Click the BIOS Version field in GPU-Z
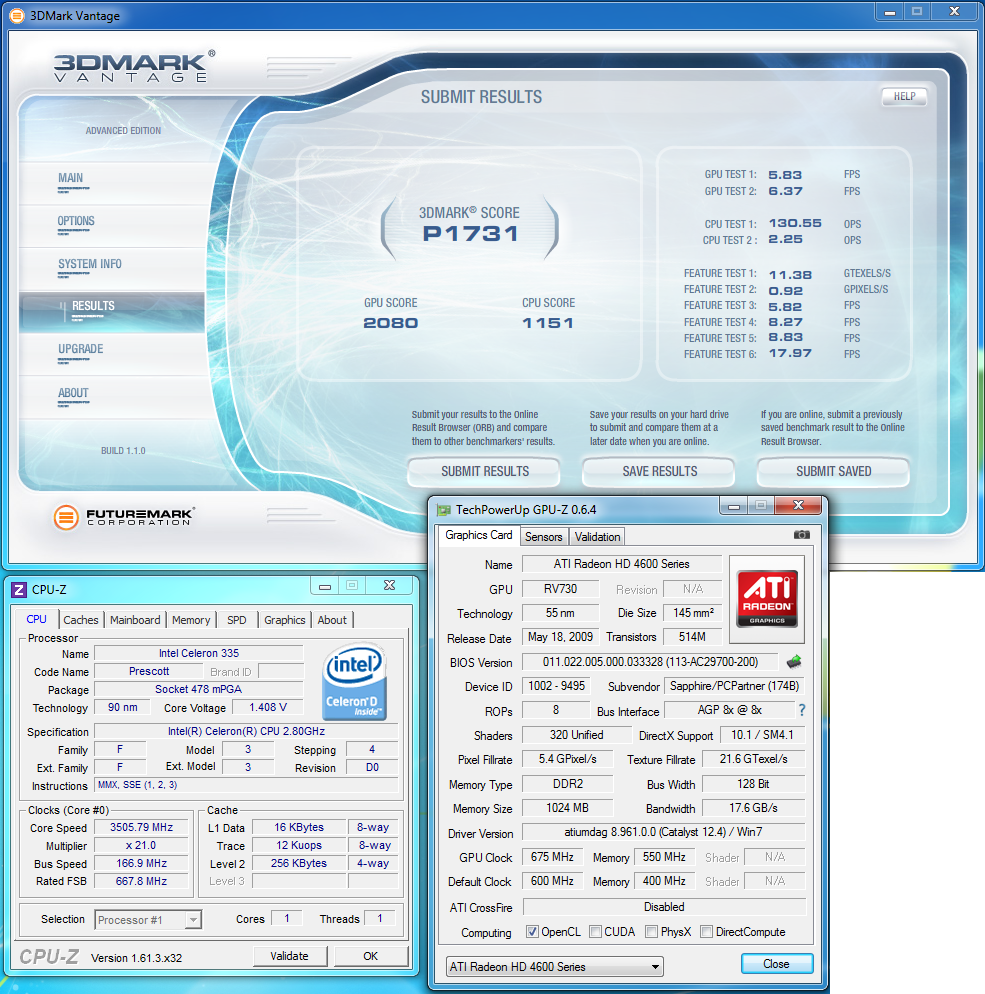The image size is (985, 994). (x=650, y=662)
